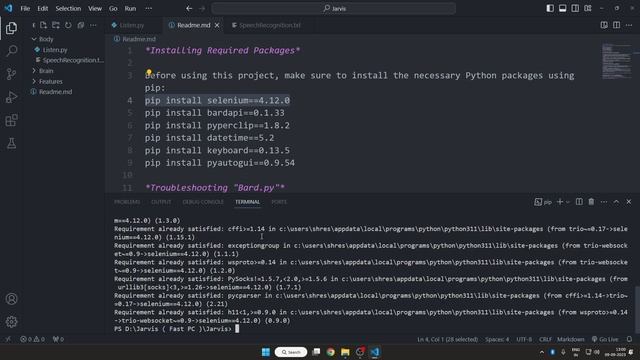The height and width of the screenshot is (360, 640).
Task: Open Customize Layout options
Action: pyautogui.click(x=588, y=8)
